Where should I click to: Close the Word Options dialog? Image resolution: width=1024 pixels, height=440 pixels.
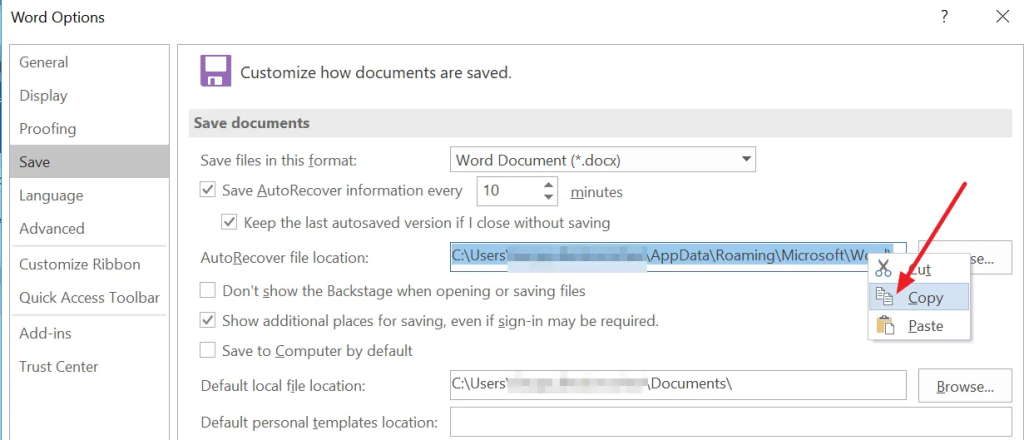(1002, 17)
